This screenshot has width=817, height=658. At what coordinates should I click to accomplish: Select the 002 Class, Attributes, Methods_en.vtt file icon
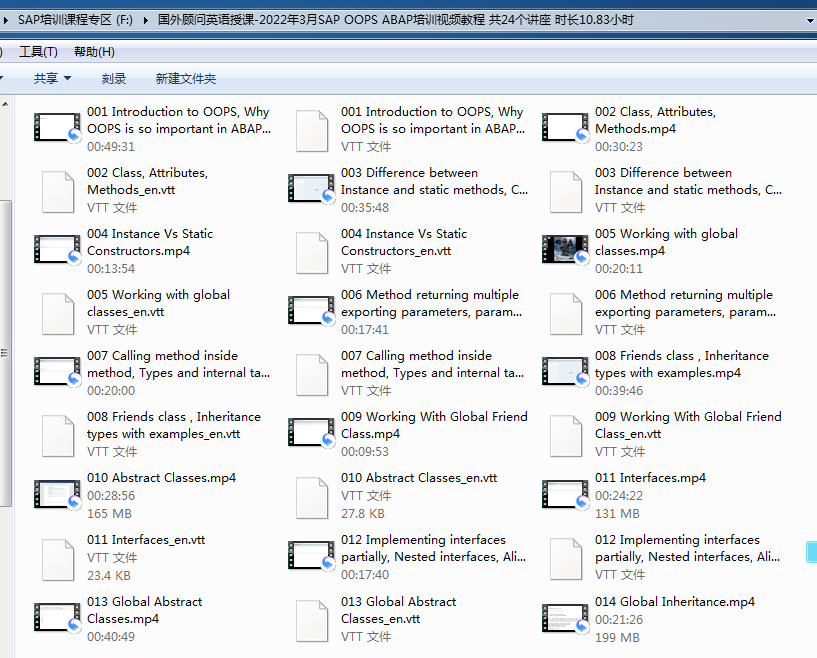(x=58, y=192)
